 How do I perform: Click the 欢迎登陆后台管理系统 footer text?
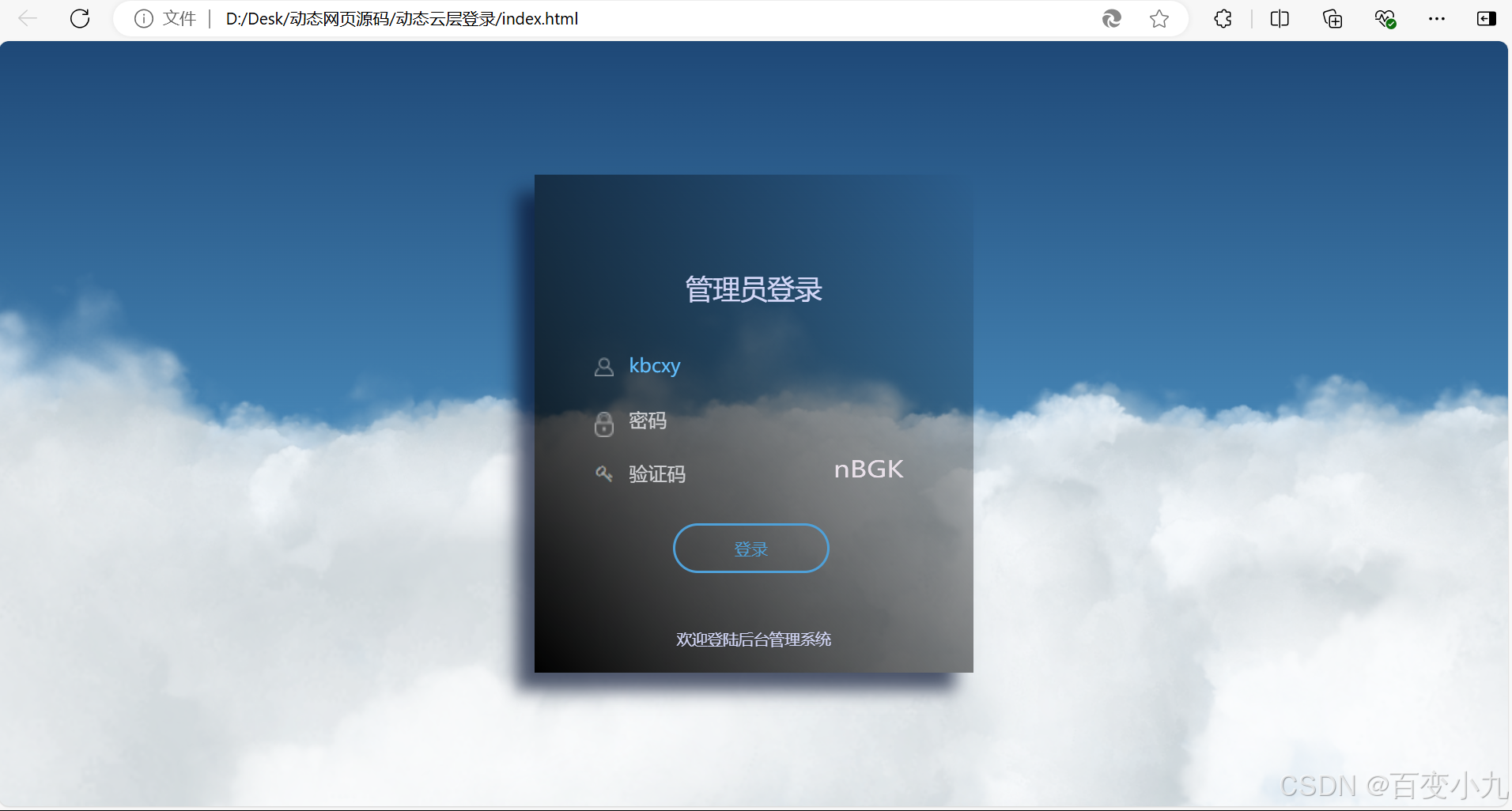[x=754, y=639]
